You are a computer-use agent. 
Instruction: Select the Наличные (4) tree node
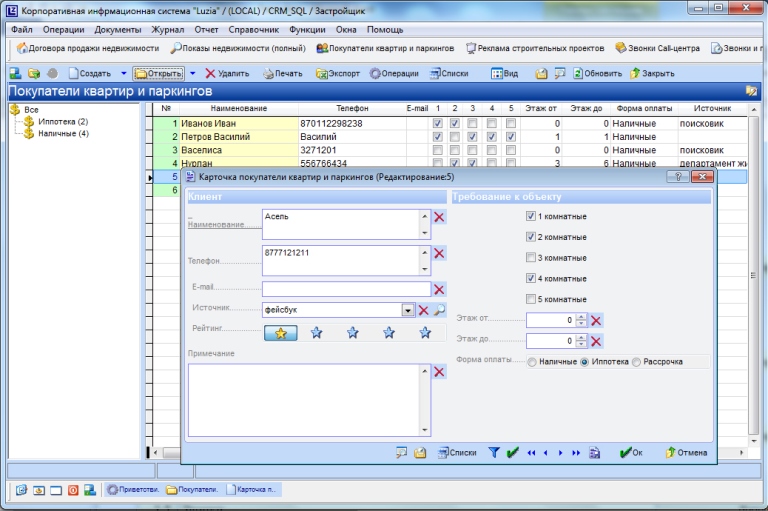click(x=64, y=133)
